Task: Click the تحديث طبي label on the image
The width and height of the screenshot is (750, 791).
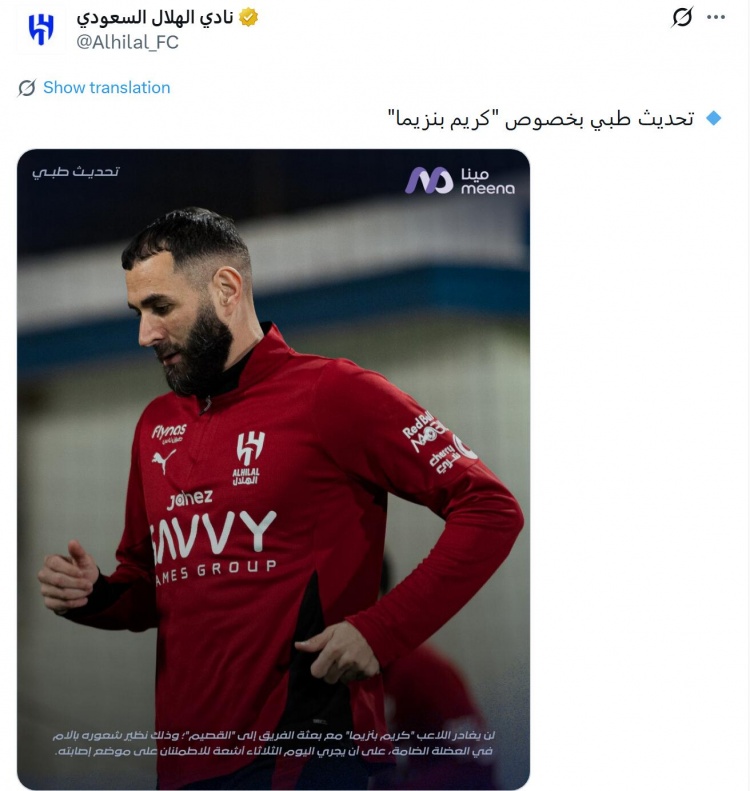Action: pos(76,172)
